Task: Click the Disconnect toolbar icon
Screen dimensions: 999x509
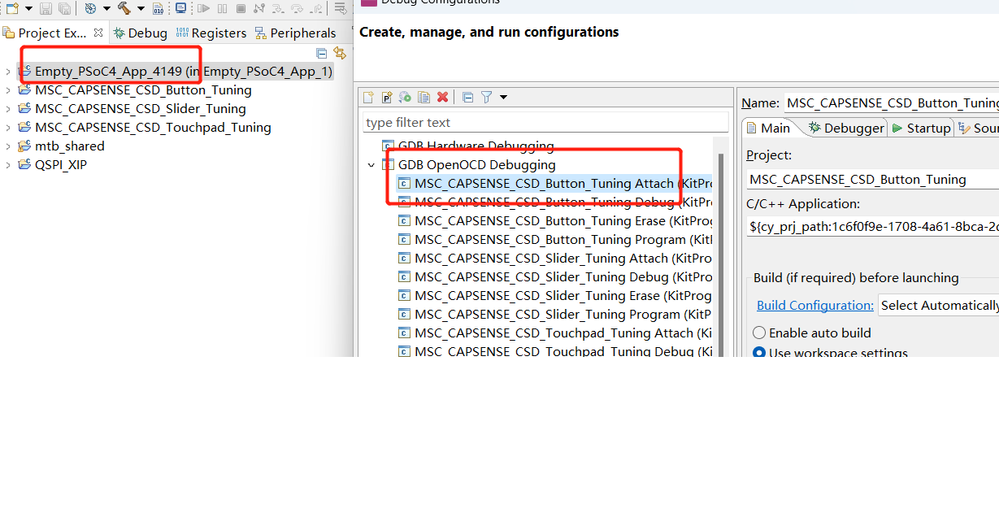Action: click(x=259, y=8)
